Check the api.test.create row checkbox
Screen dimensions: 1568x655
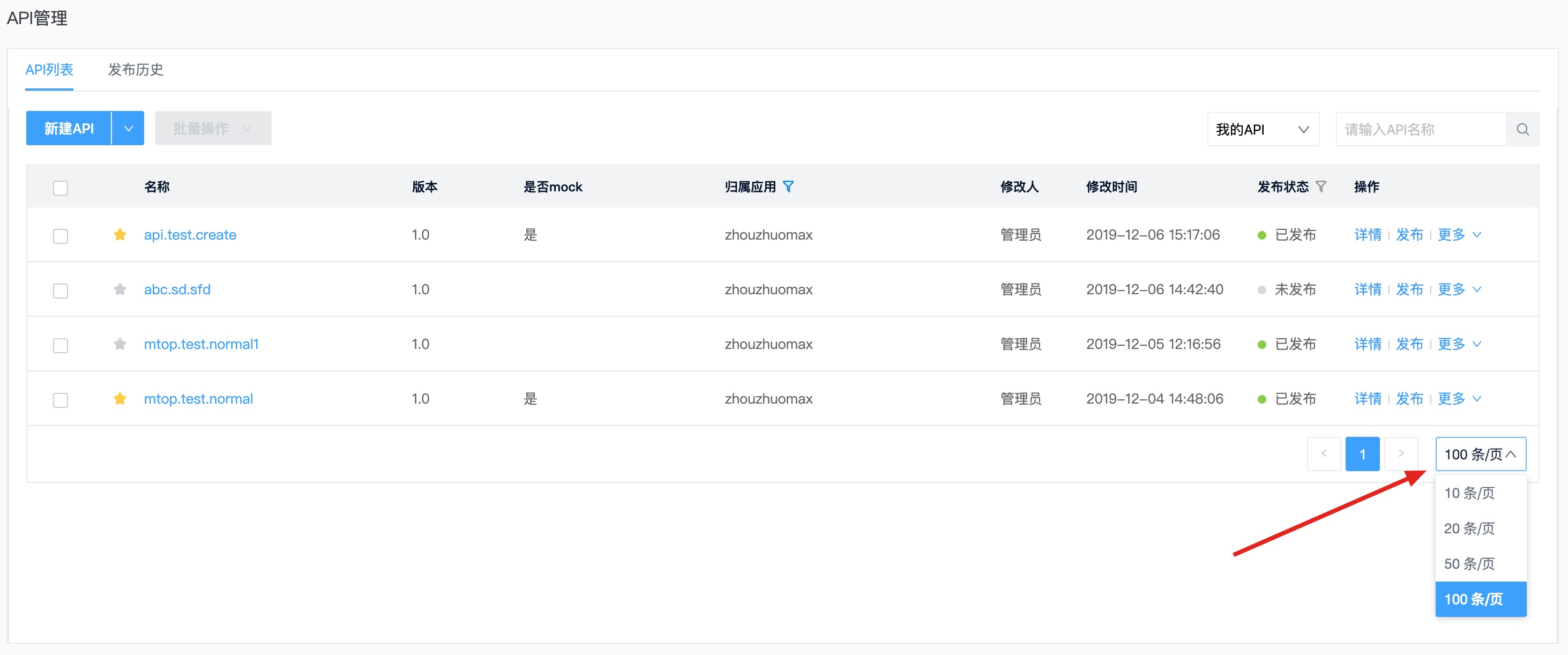point(60,236)
